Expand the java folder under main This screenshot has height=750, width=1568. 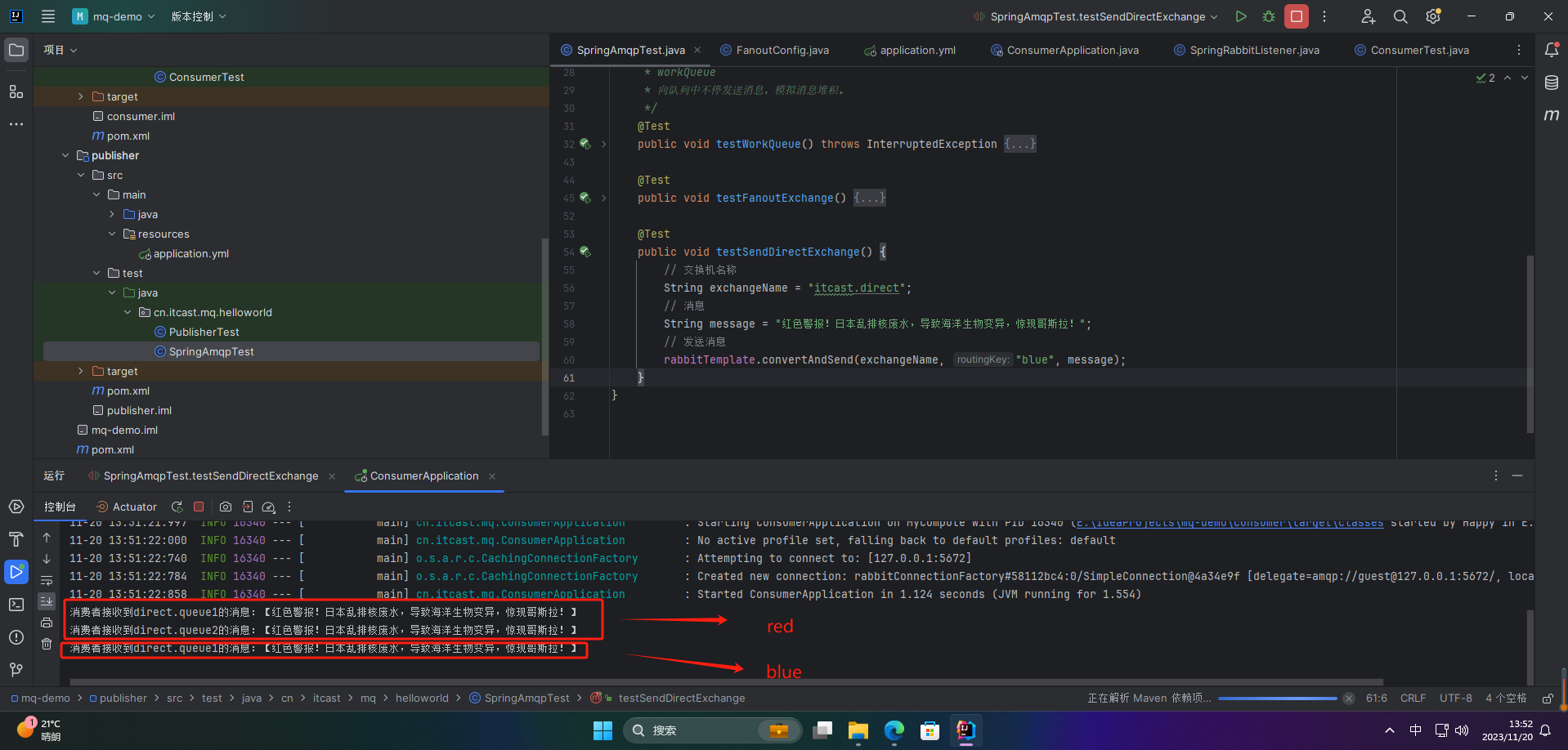point(112,214)
